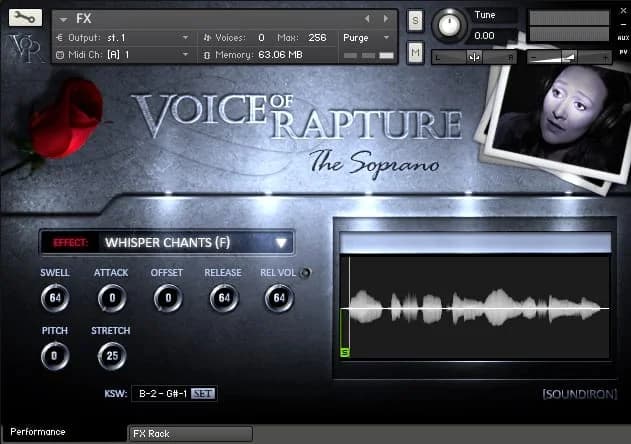Open the Purge dropdown menu
631x444 pixels.
[x=366, y=38]
